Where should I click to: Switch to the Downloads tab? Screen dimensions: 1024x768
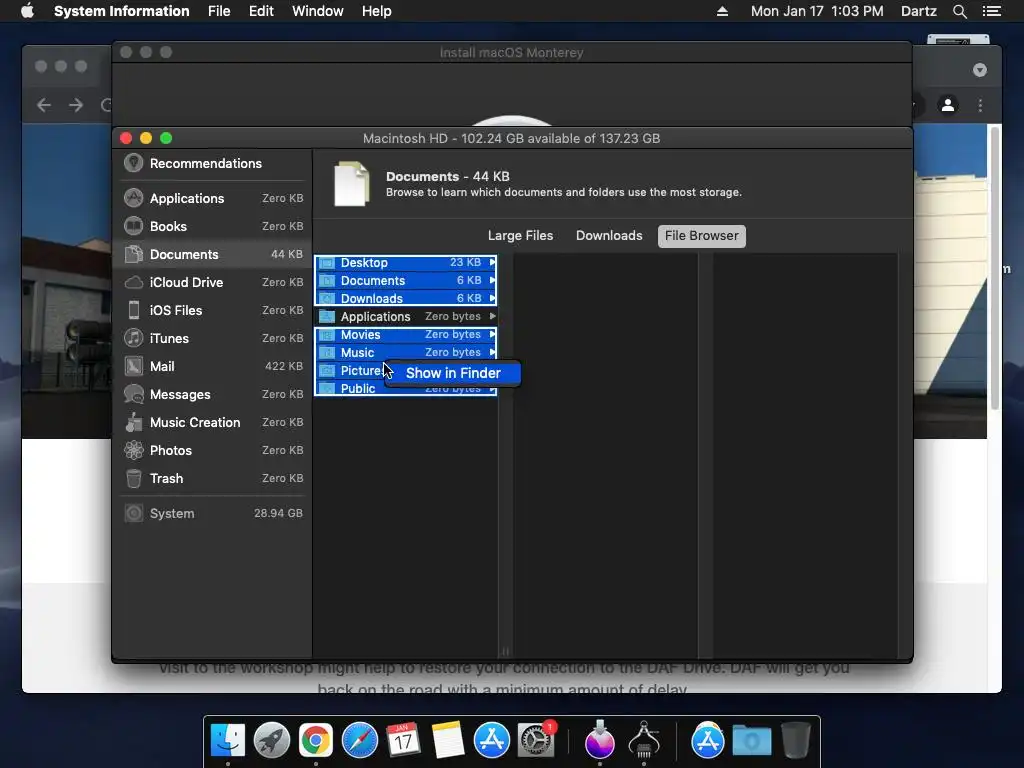point(609,236)
